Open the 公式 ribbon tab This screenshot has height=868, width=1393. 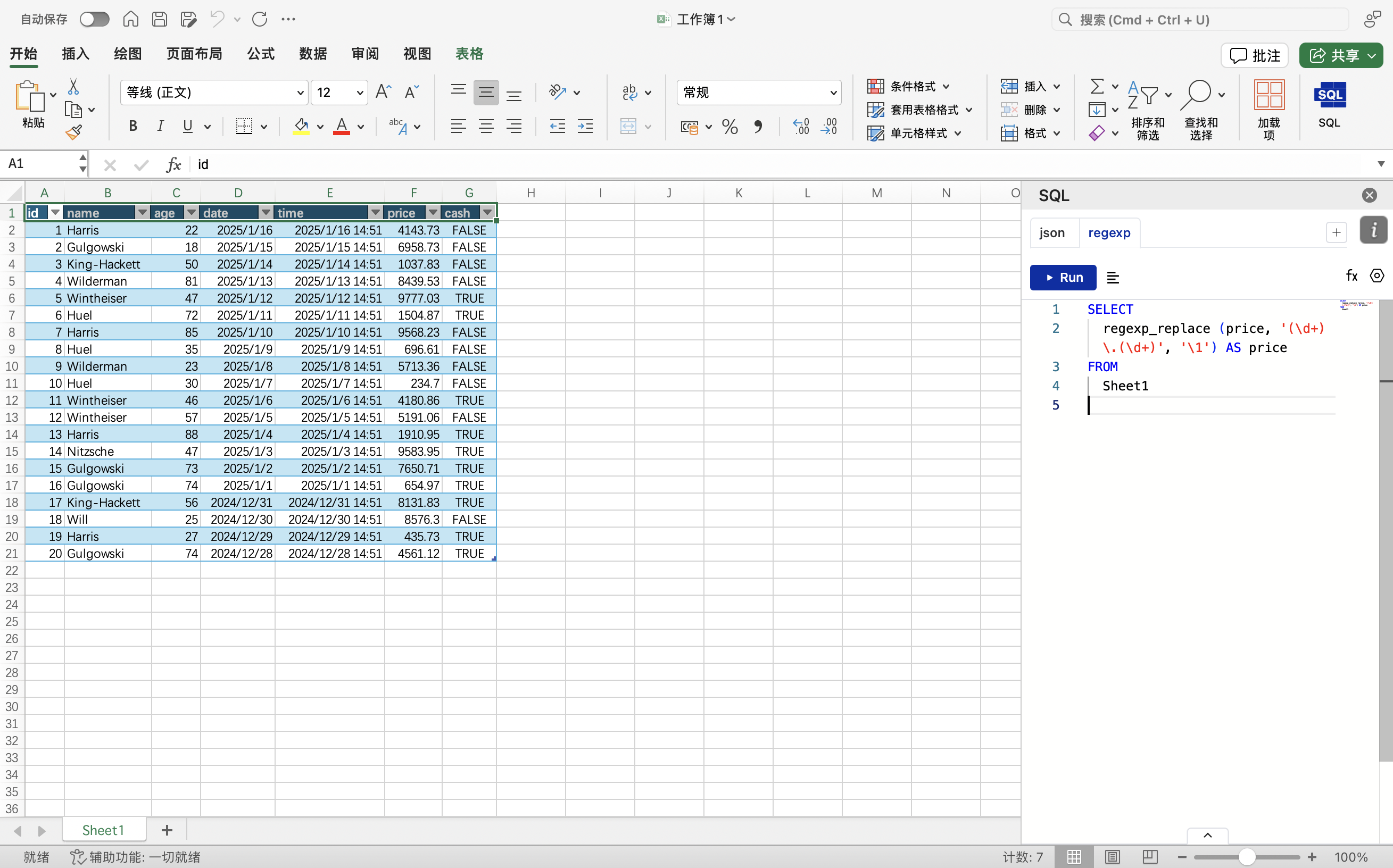261,54
